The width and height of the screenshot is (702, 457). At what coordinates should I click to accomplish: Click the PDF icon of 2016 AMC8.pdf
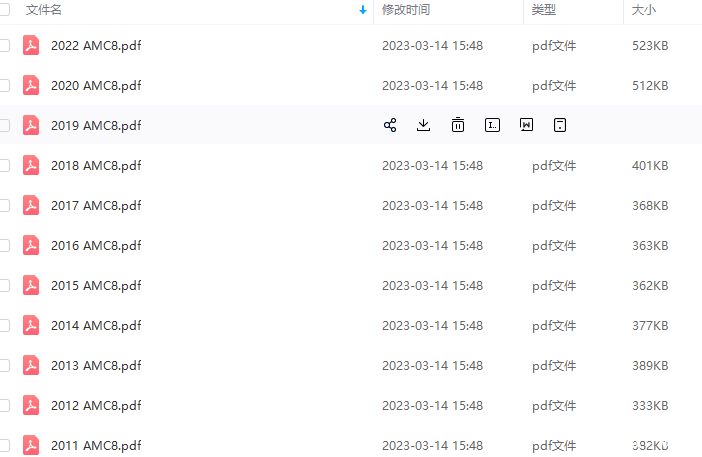(31, 245)
